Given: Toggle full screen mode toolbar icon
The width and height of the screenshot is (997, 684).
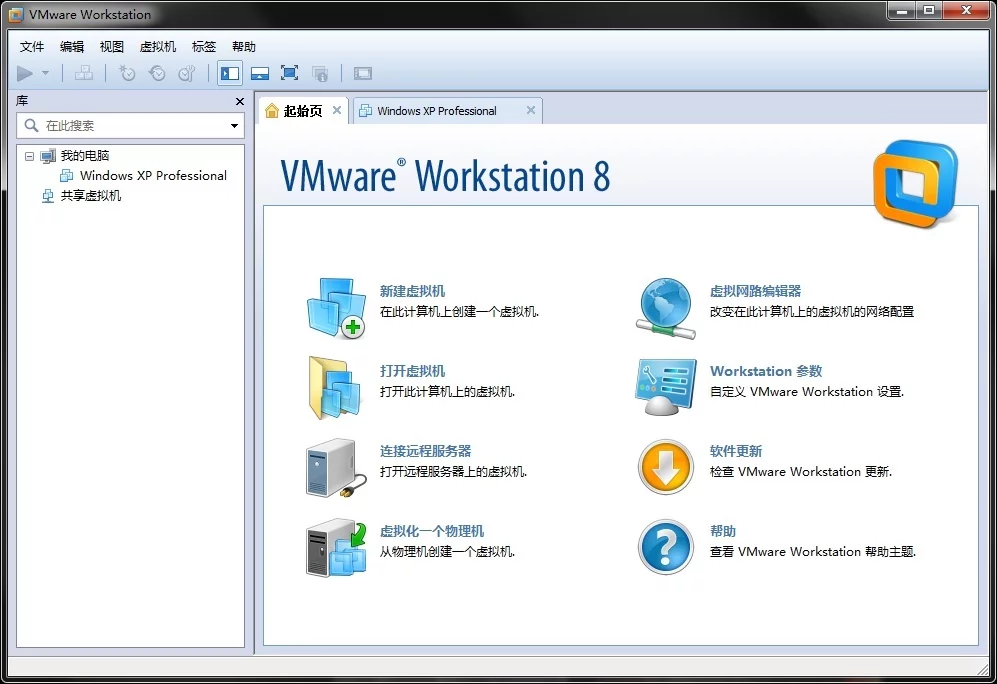Looking at the screenshot, I should [289, 74].
